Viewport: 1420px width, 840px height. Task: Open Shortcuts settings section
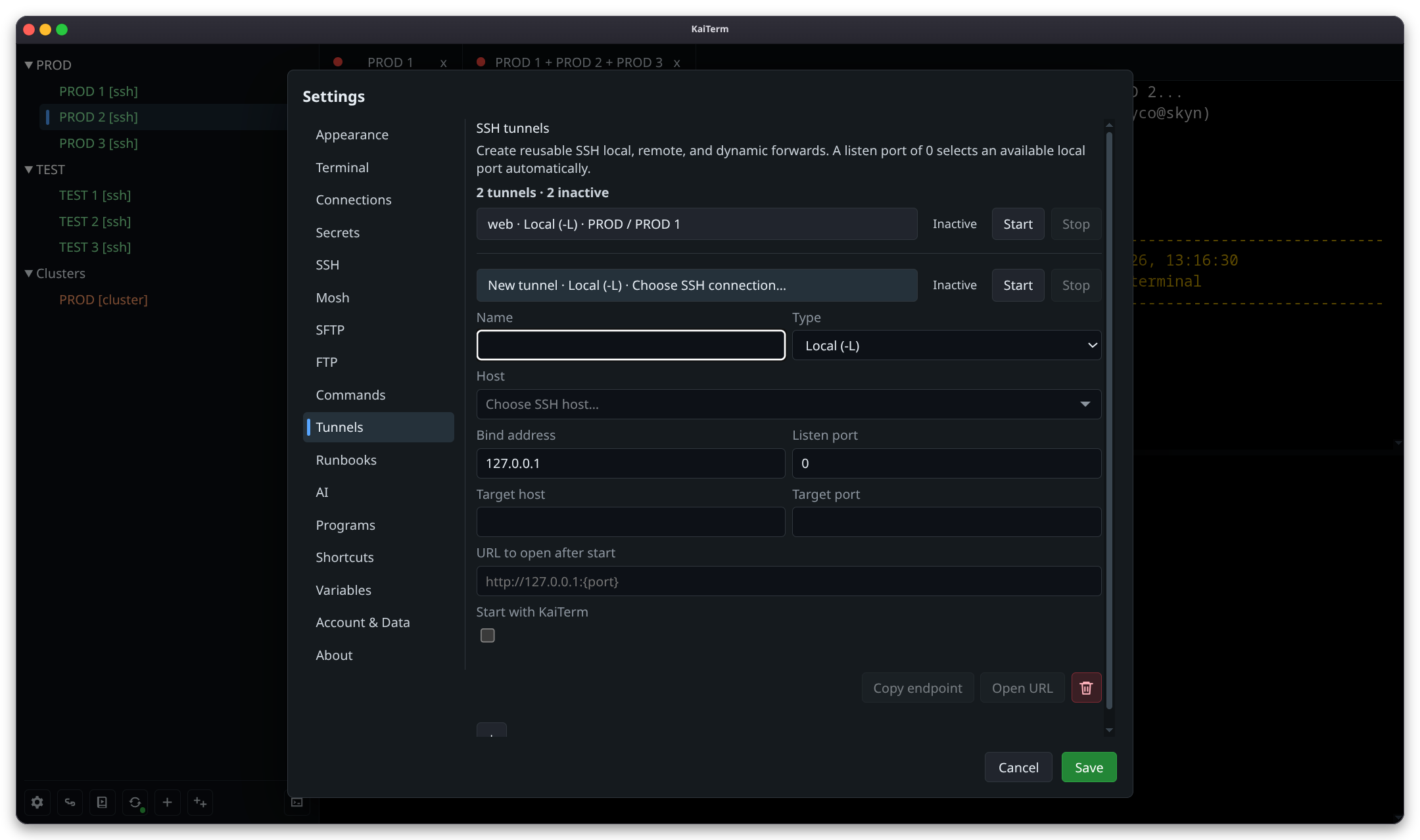point(379,557)
